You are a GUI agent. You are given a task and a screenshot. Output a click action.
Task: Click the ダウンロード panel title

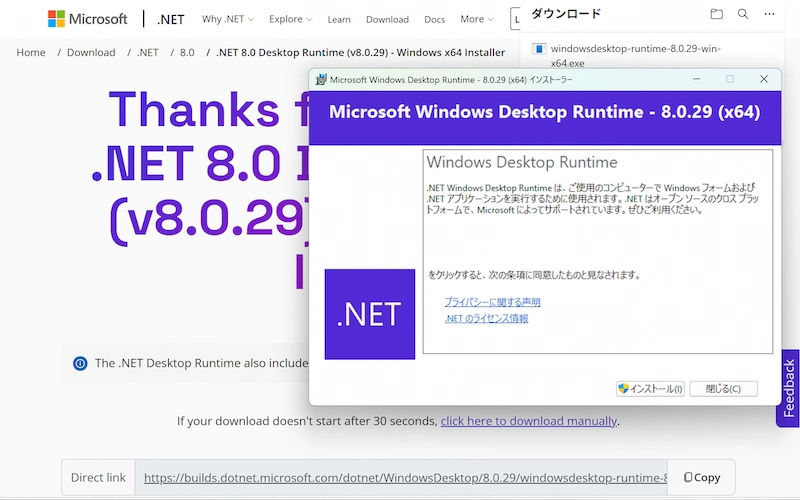pyautogui.click(x=566, y=14)
